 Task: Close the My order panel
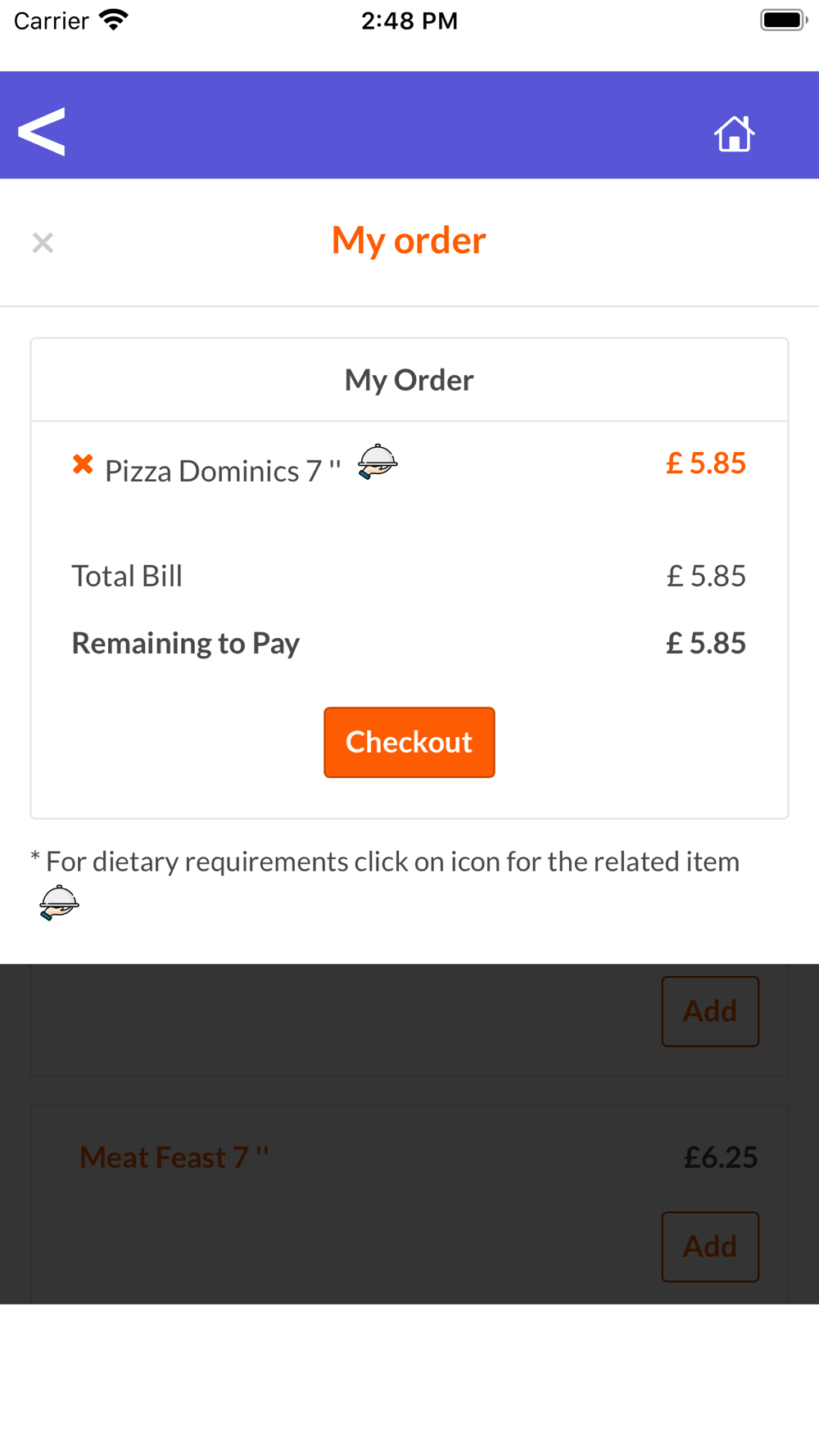click(x=43, y=242)
